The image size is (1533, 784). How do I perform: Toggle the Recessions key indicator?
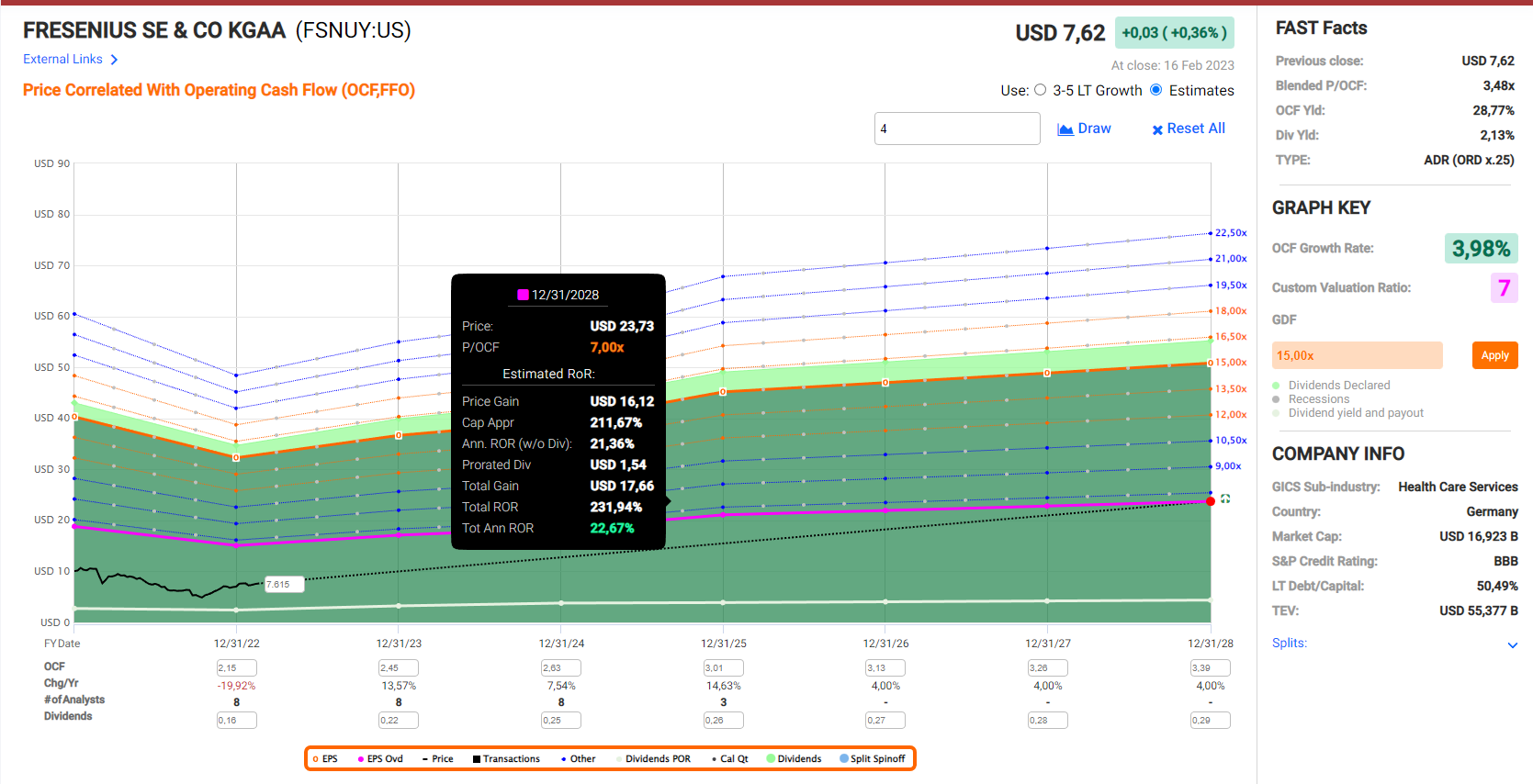point(1276,399)
